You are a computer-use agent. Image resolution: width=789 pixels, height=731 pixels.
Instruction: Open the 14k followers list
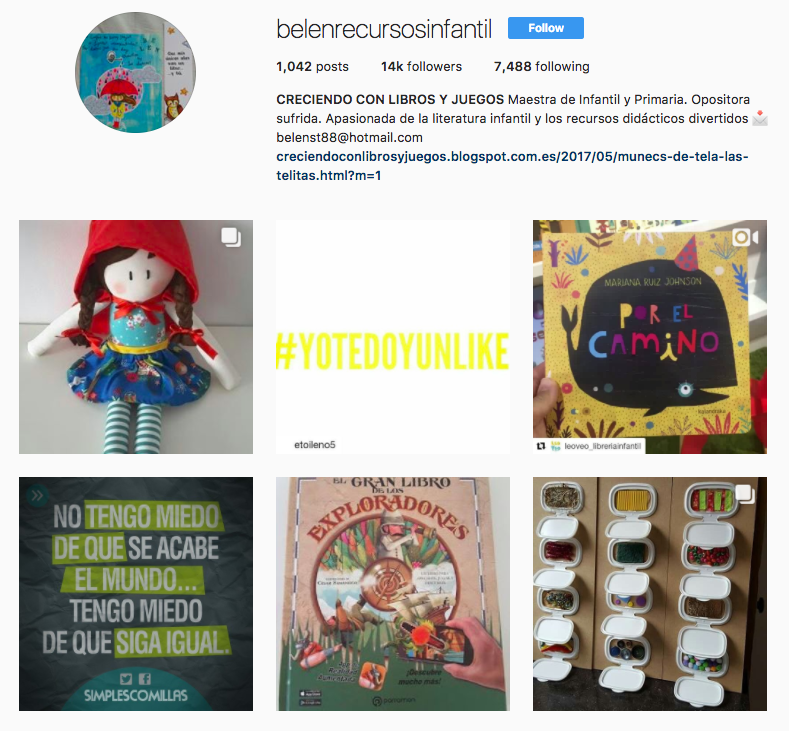pos(421,66)
